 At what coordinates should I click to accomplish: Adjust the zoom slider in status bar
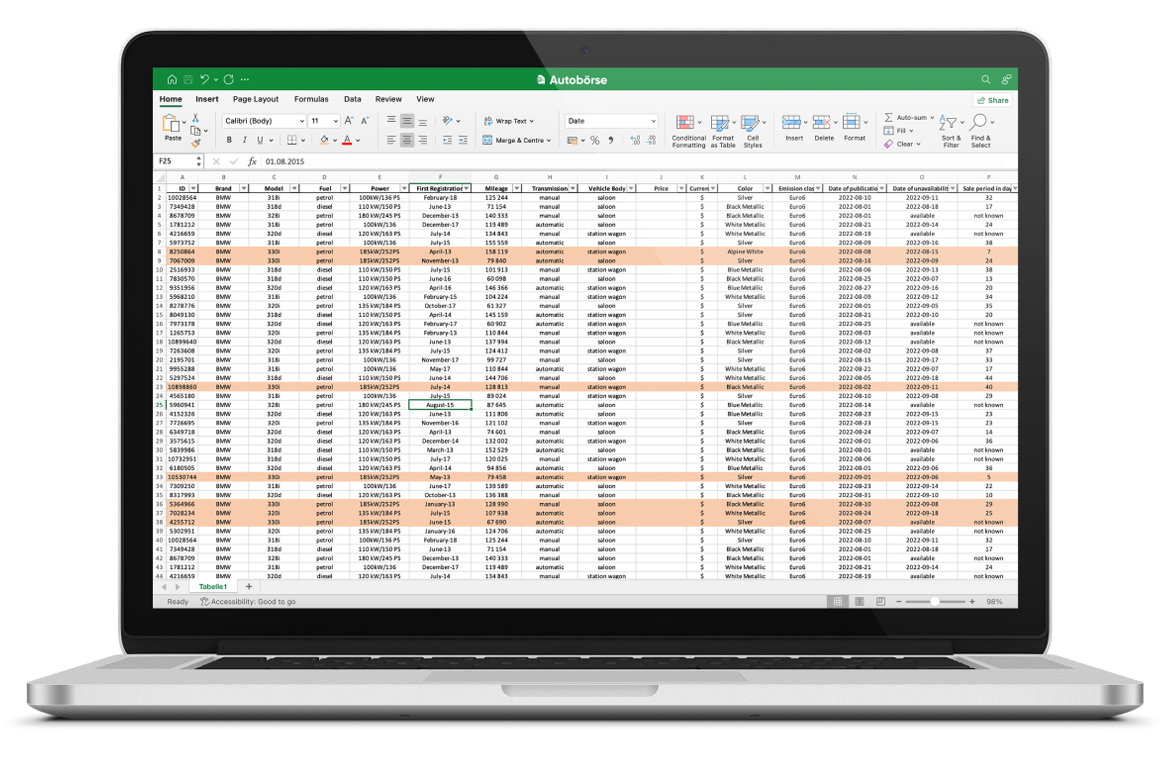tap(934, 602)
